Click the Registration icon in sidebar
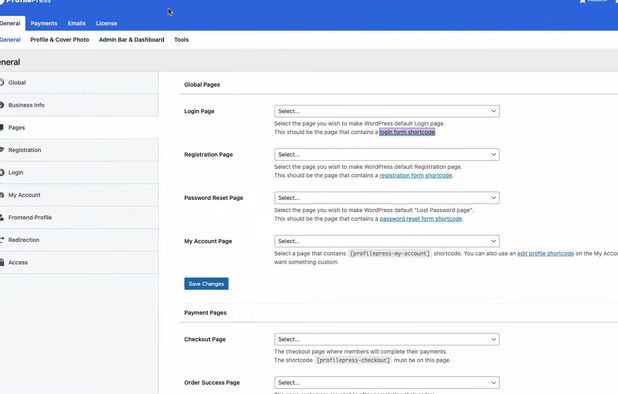The width and height of the screenshot is (618, 394). tap(2, 150)
